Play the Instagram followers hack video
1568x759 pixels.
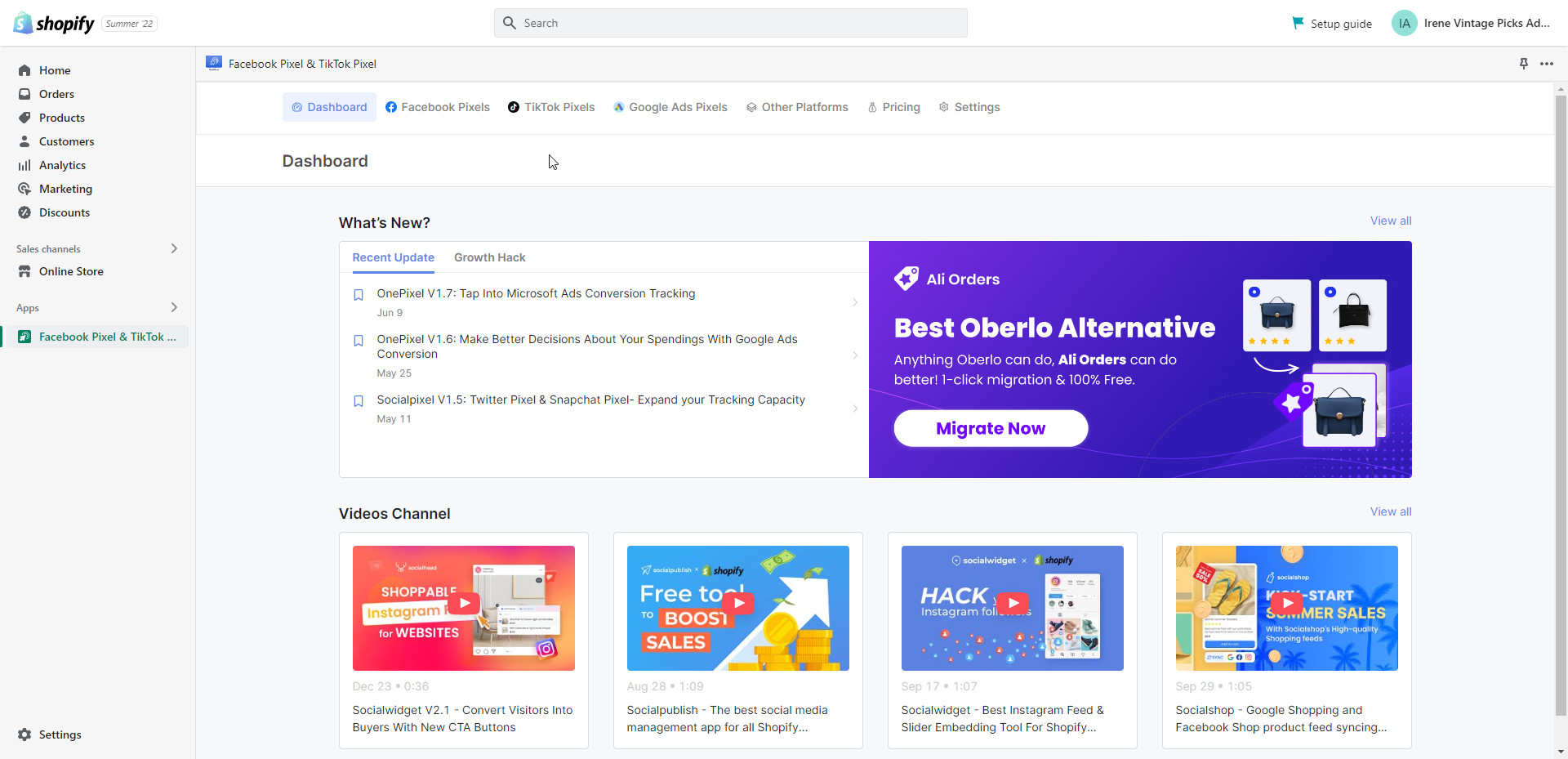click(x=1013, y=604)
